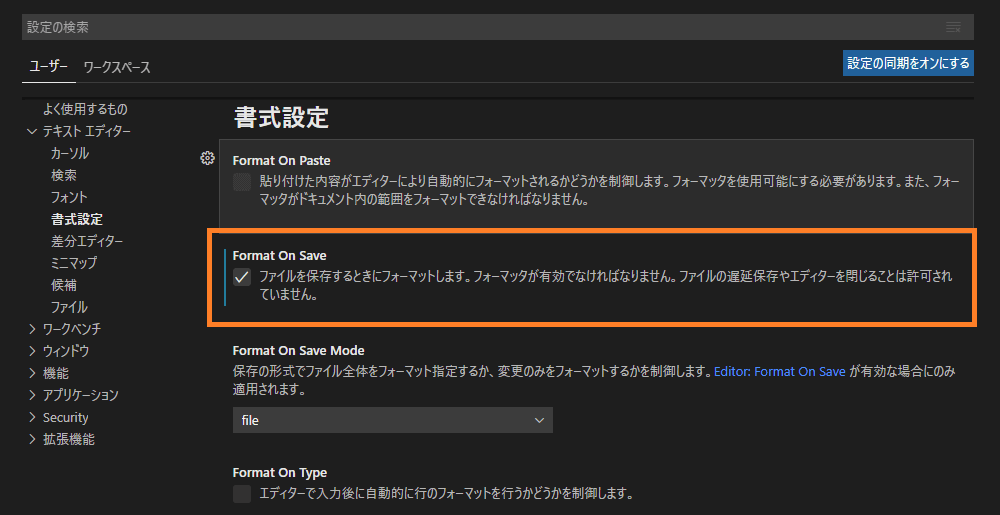The height and width of the screenshot is (515, 1000).
Task: Click the Format On Save Mode title
Action: (298, 351)
